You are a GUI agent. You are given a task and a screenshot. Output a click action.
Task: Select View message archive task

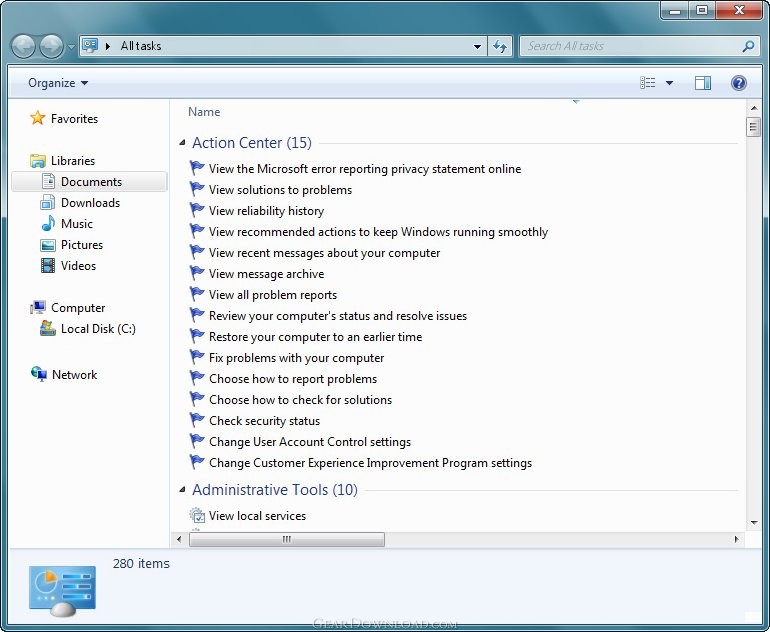tap(266, 274)
